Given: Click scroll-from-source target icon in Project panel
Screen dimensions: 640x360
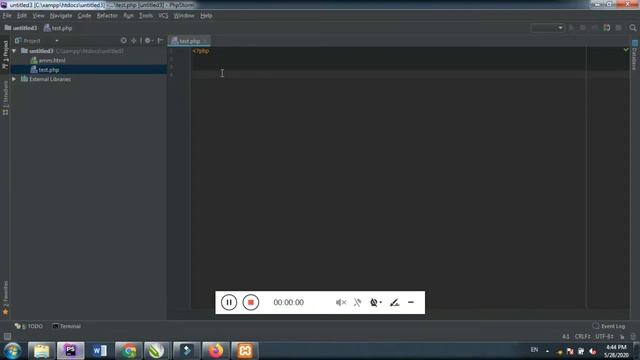Looking at the screenshot, I should point(124,40).
